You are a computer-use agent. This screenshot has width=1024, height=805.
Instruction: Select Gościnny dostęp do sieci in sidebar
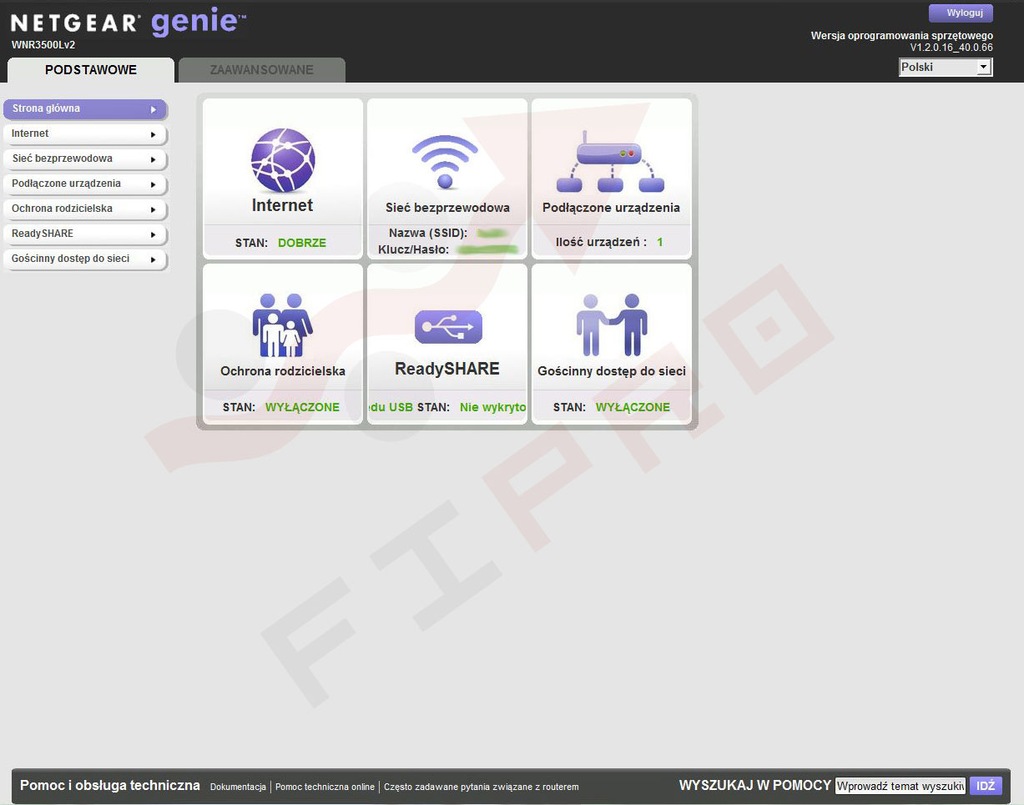coord(85,259)
